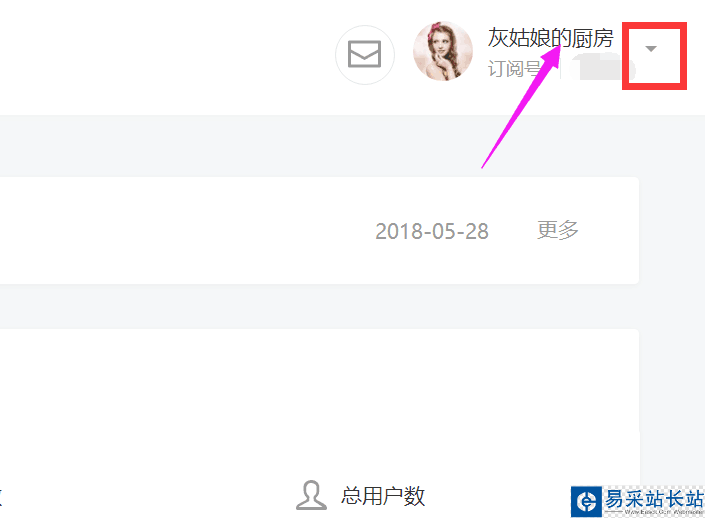Click the partial blue text at left edge
The height and width of the screenshot is (518, 705).
tap(1, 496)
